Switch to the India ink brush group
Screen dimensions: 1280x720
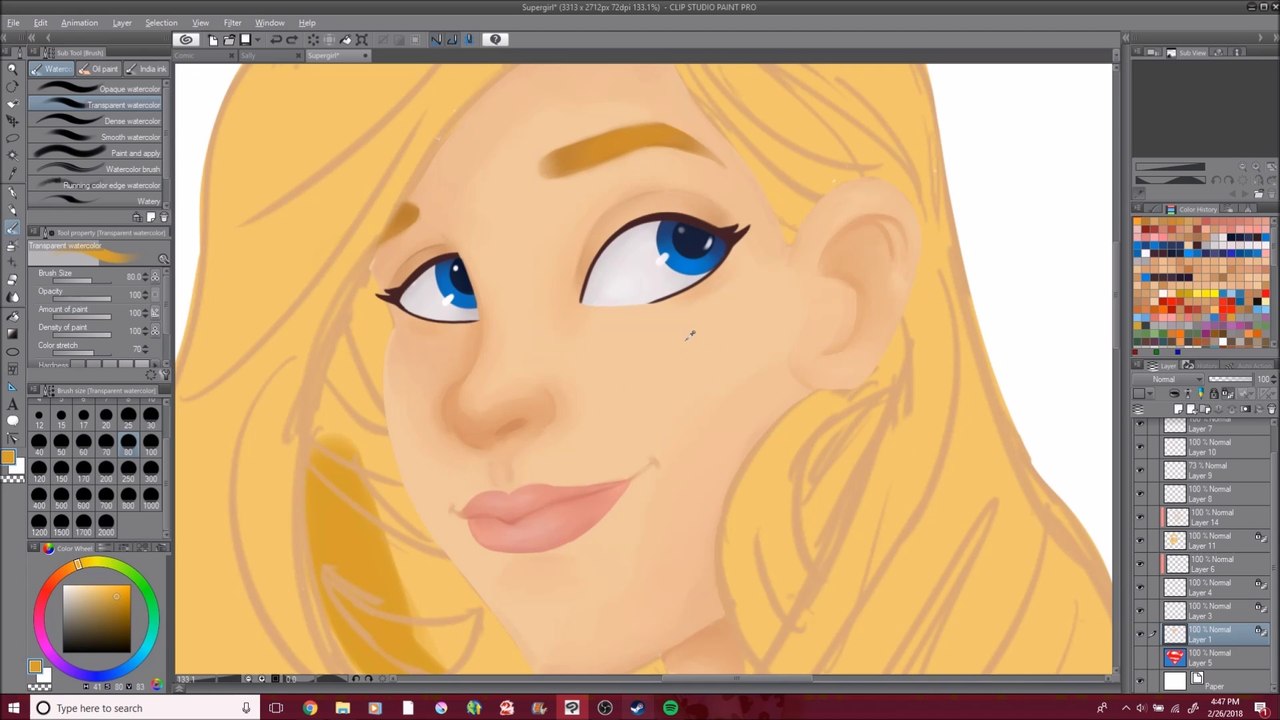click(146, 69)
